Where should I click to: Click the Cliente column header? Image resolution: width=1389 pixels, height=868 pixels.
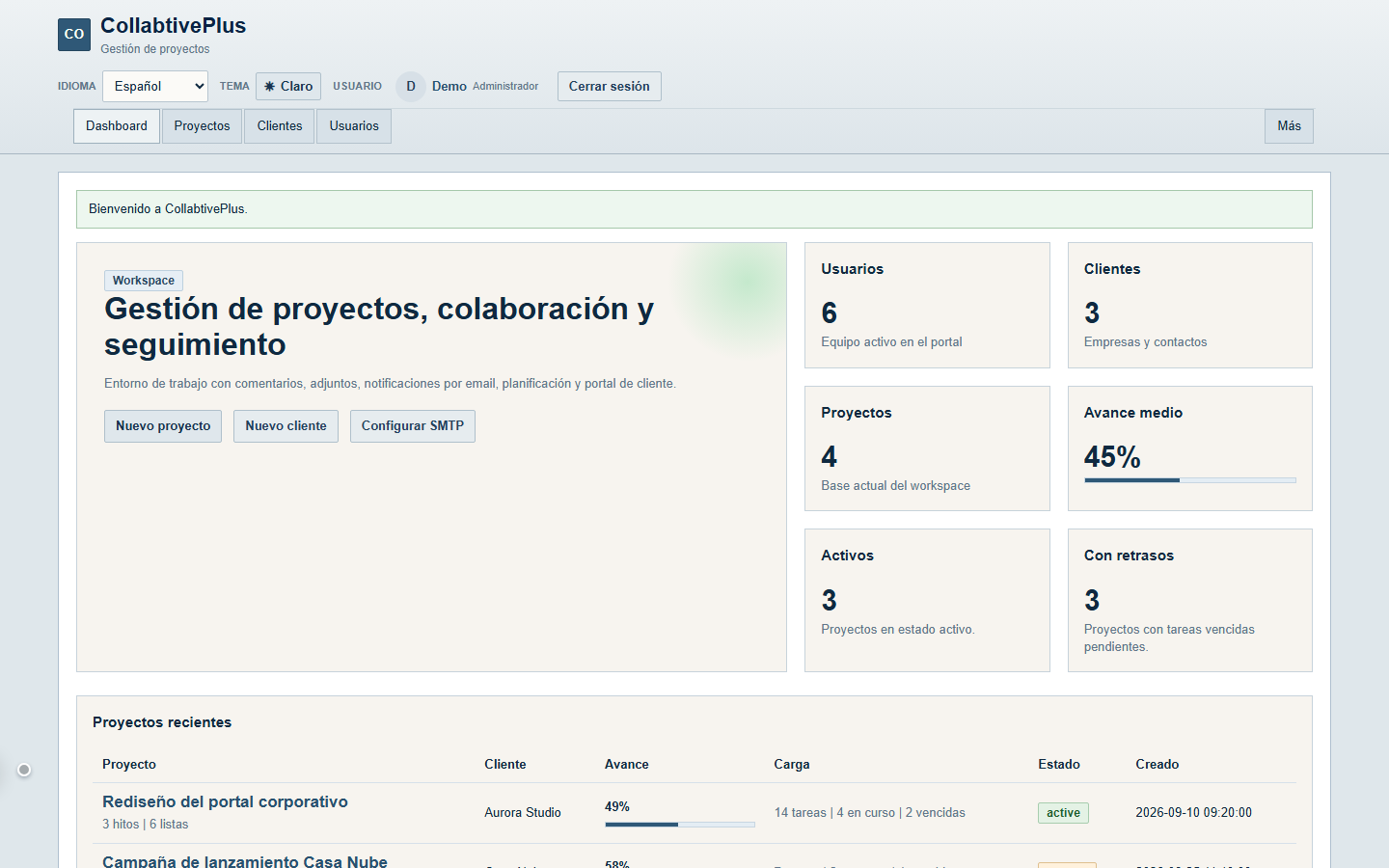(505, 764)
